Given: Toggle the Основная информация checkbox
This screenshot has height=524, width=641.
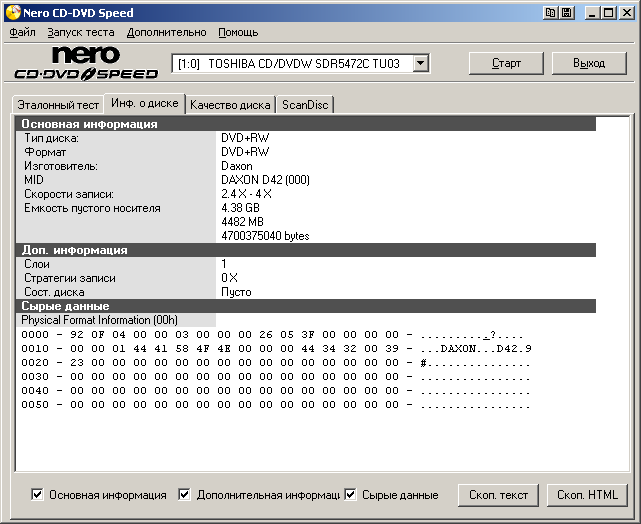Looking at the screenshot, I should point(38,494).
